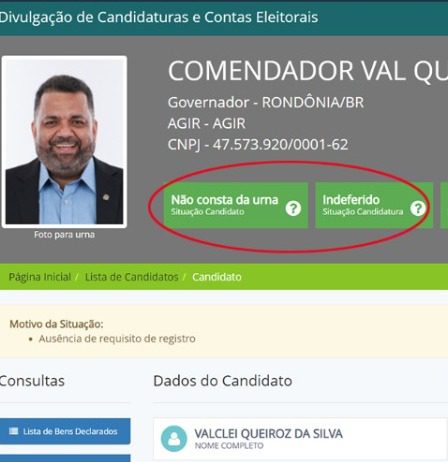This screenshot has height=462, width=448.
Task: Click the candidate urna photo
Action: [64, 142]
